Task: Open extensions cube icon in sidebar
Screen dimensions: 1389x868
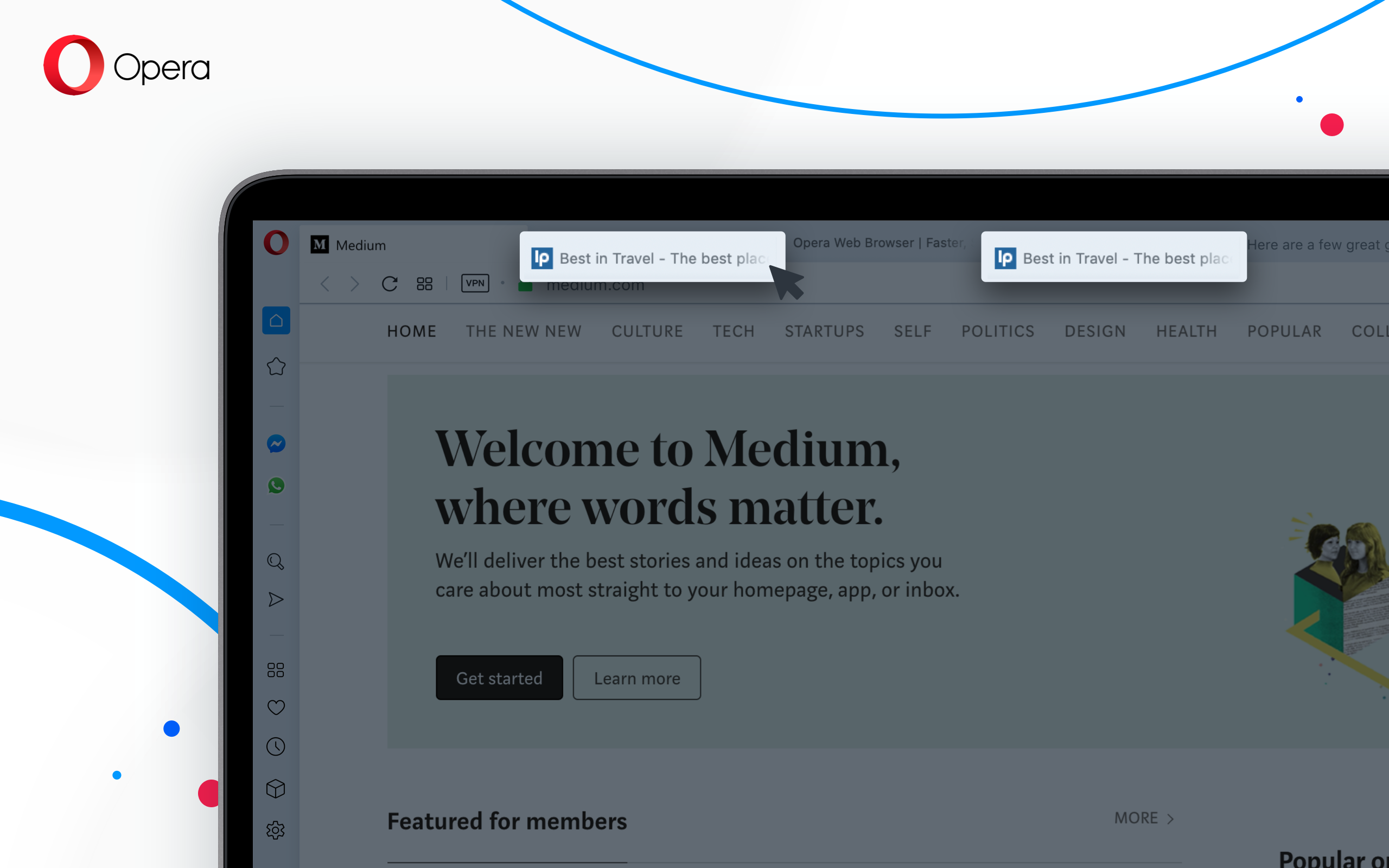Action: tap(276, 789)
